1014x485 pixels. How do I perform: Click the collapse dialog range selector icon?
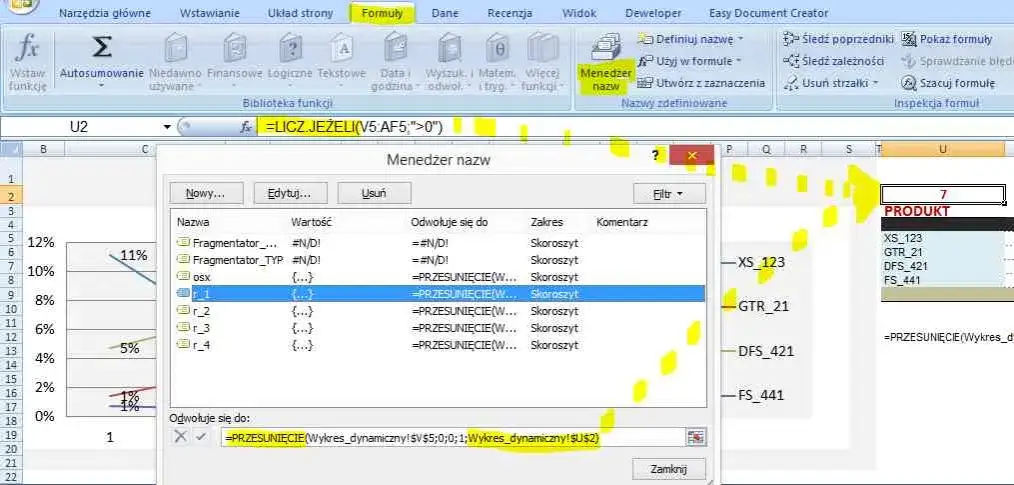[695, 437]
